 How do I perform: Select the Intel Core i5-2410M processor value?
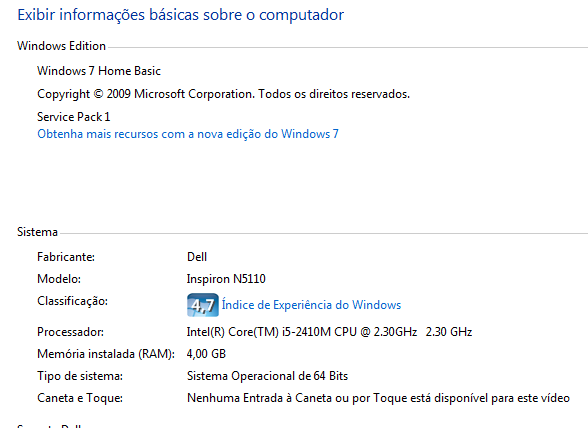pos(329,332)
